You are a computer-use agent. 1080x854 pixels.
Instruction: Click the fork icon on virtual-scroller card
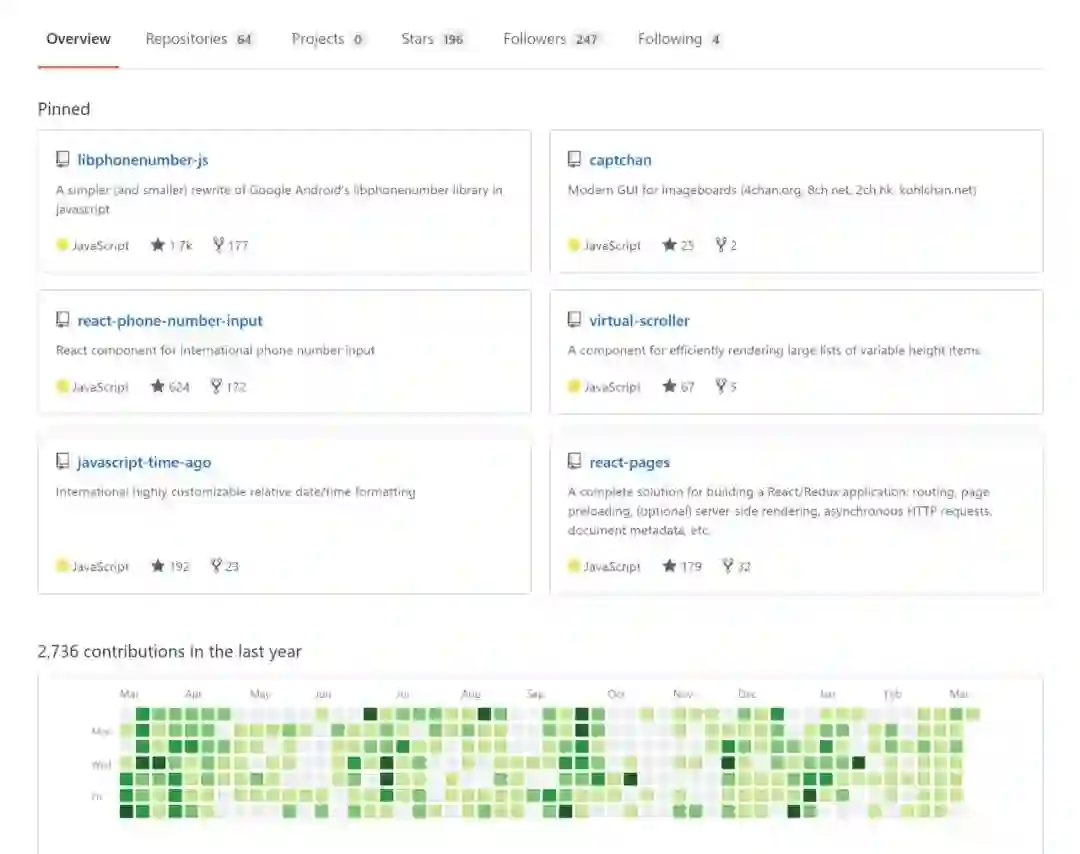tap(720, 386)
